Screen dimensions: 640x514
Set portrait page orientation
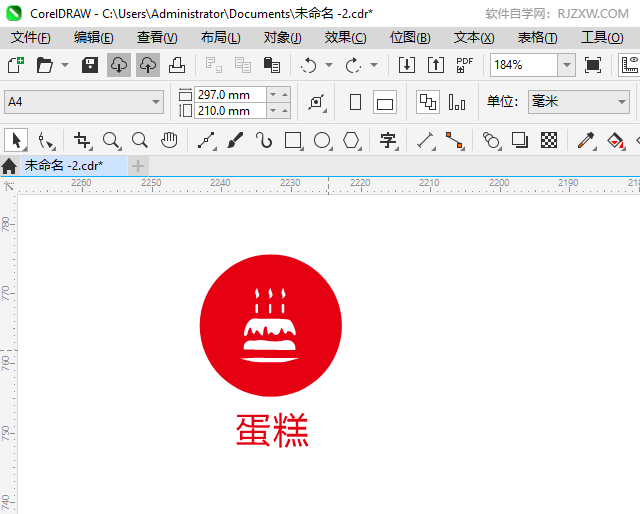tap(356, 102)
